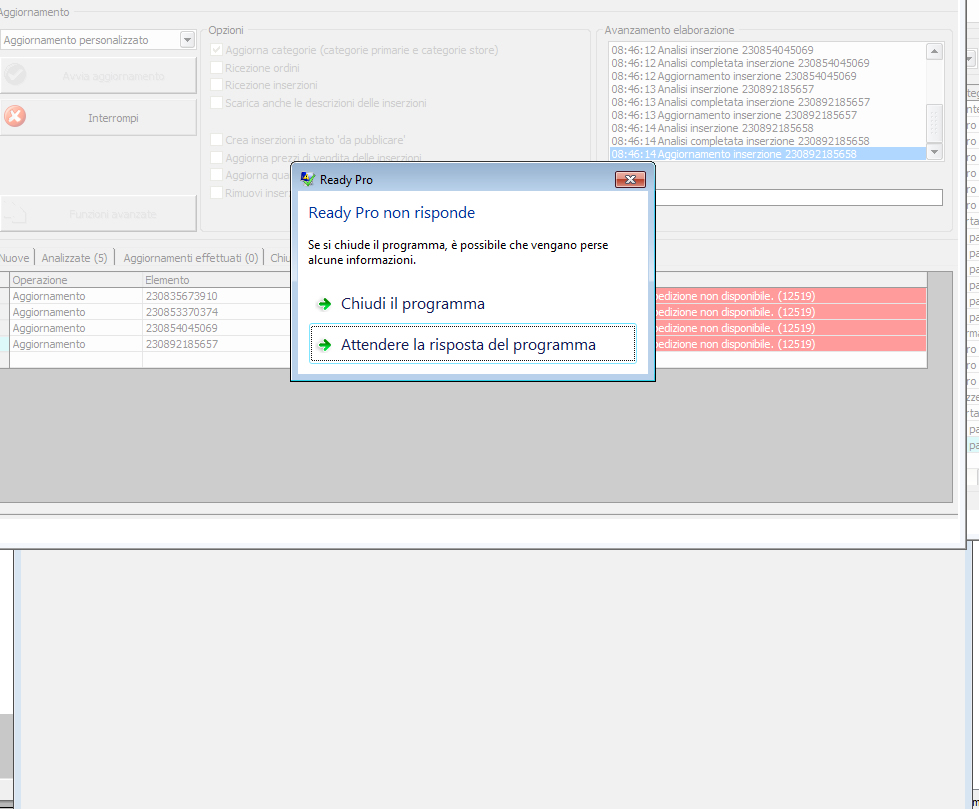Select log entry 08:46:12 Analisi inserzione 230854045069
979x809 pixels.
click(x=767, y=50)
